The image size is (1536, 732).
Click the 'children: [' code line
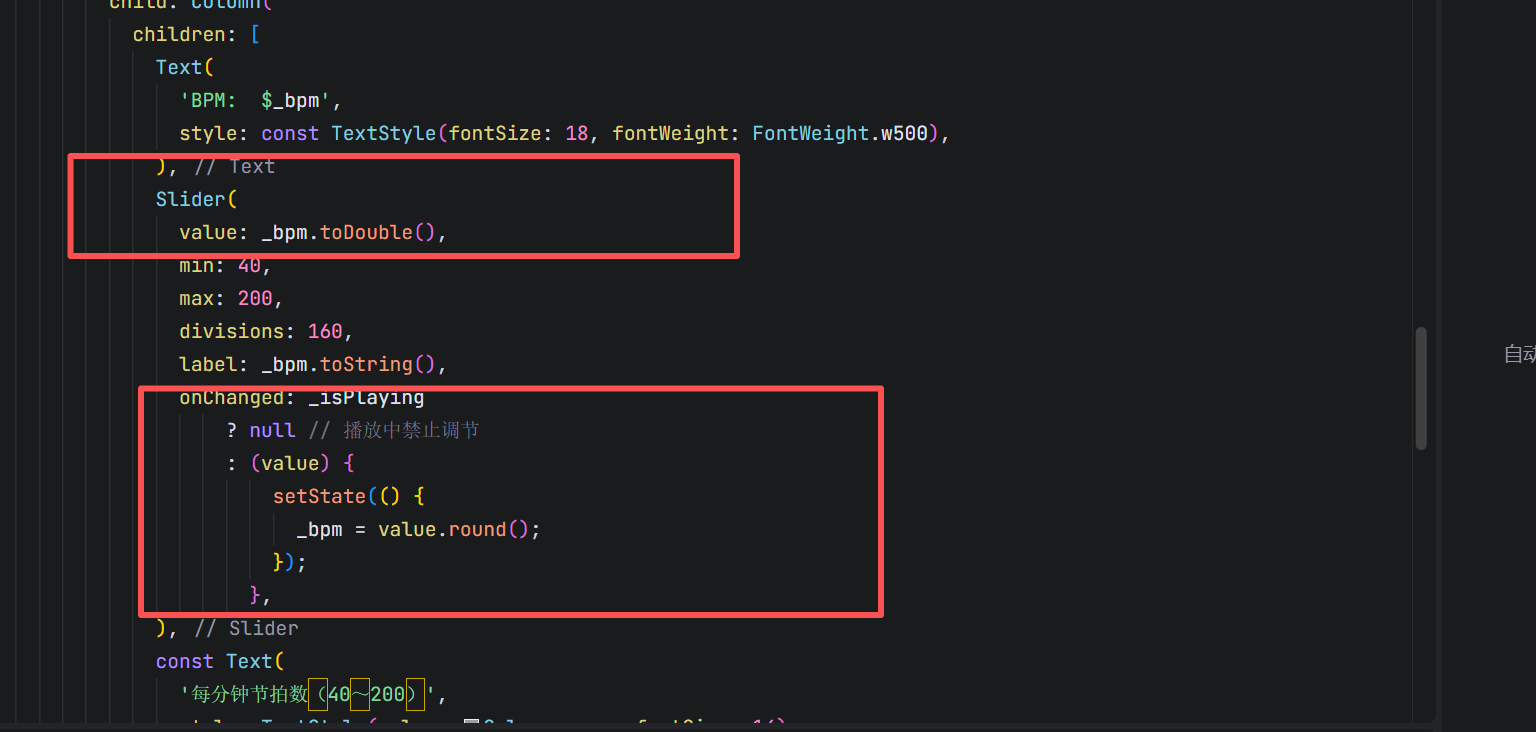197,35
